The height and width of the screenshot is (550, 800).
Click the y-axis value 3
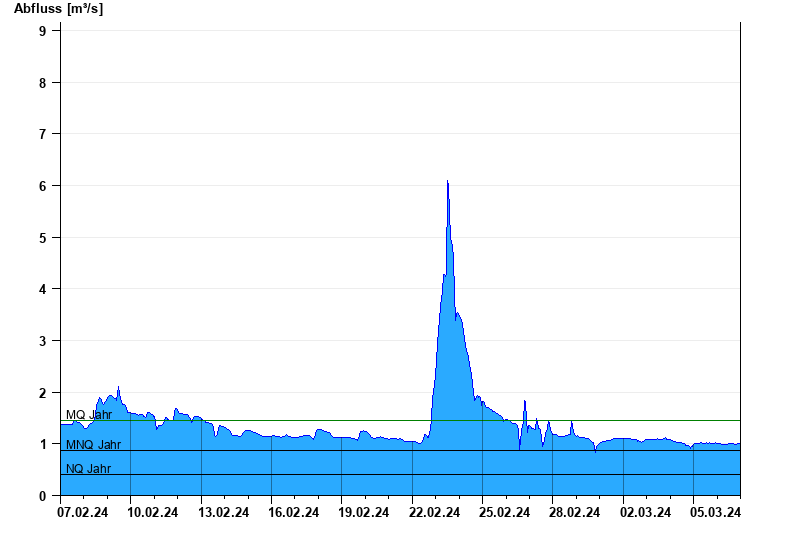pos(42,341)
